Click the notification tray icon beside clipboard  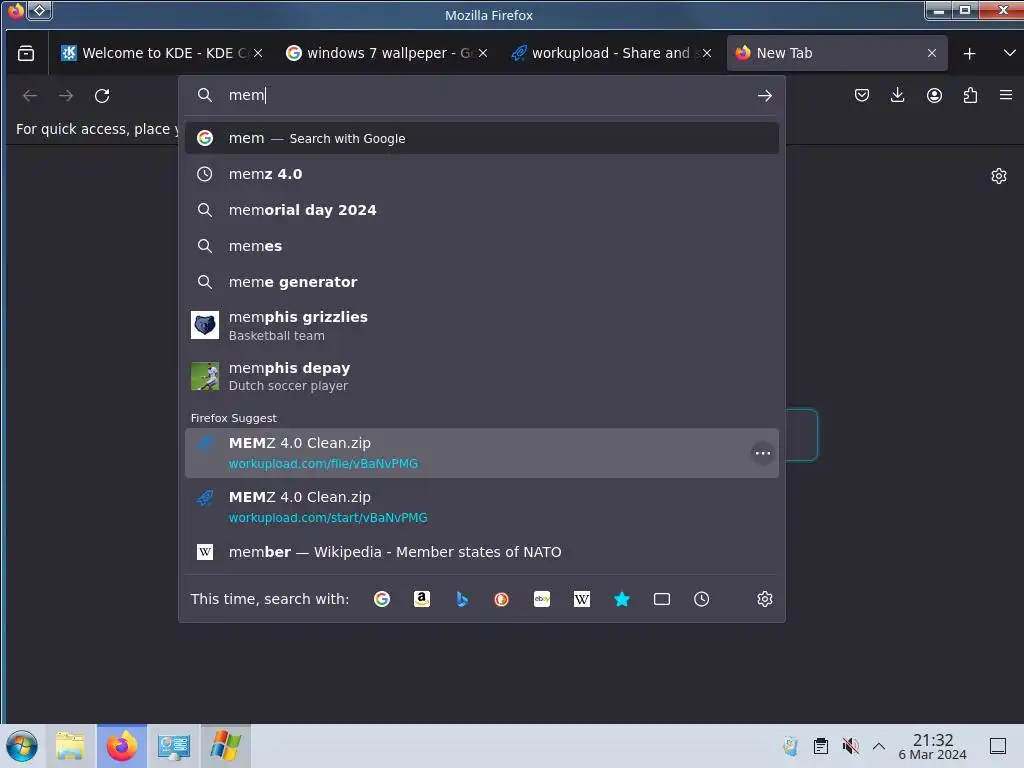pos(791,746)
